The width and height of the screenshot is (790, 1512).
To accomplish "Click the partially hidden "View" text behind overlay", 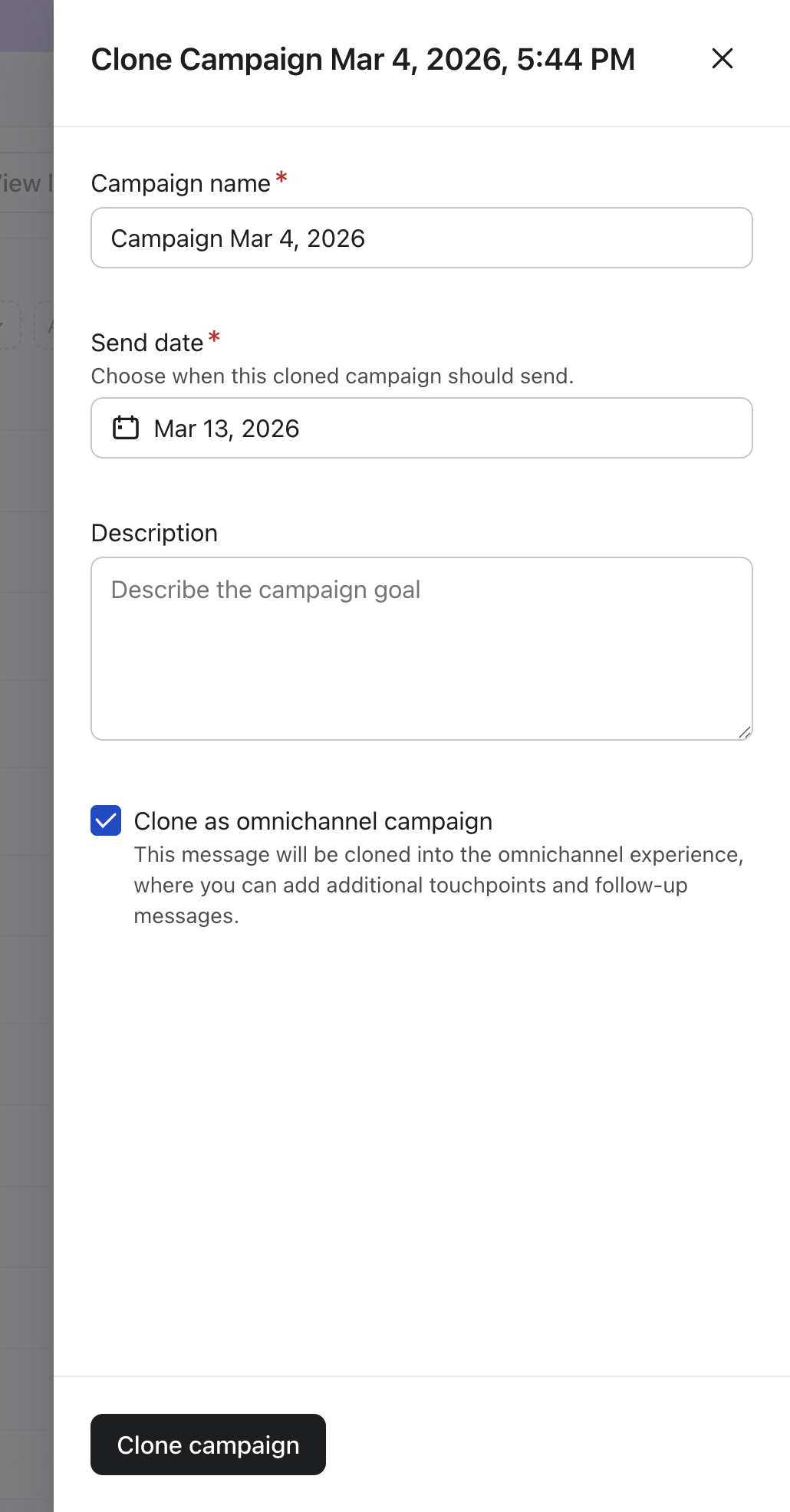I will pyautogui.click(x=21, y=183).
